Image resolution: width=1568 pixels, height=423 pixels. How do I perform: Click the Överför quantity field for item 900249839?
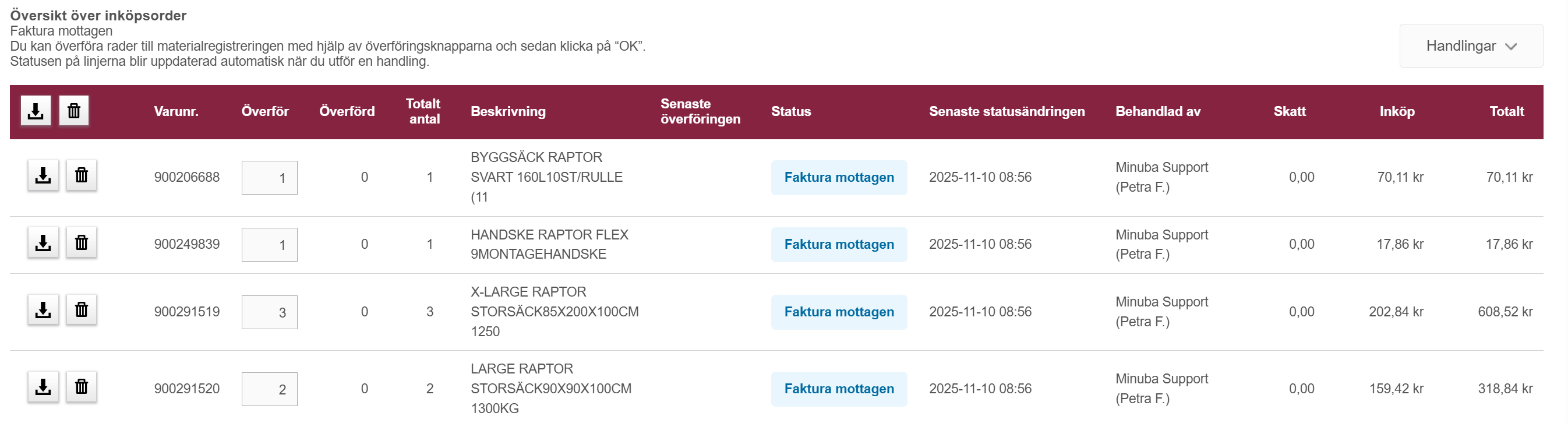[x=270, y=245]
